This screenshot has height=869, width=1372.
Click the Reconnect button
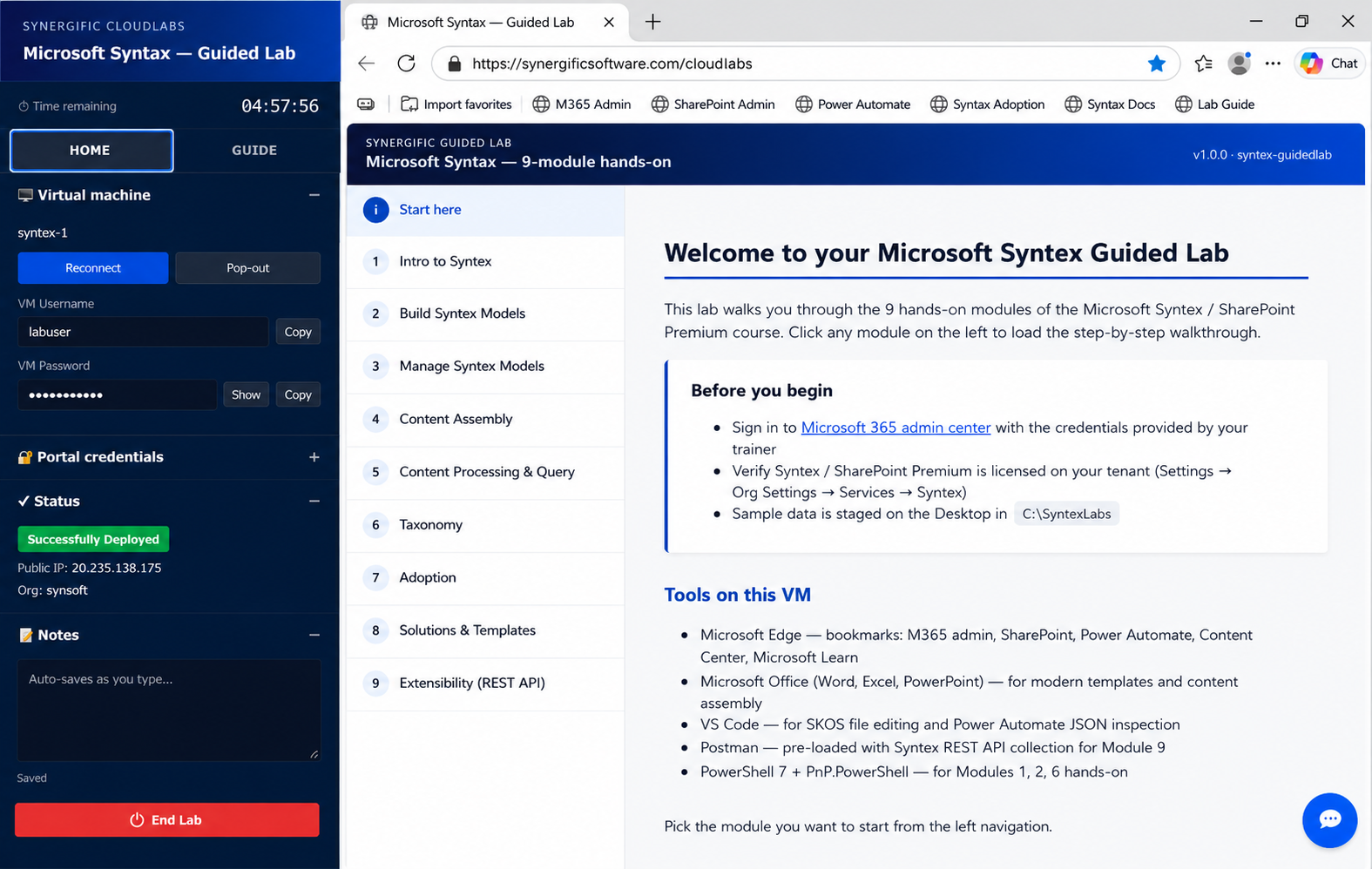click(x=93, y=268)
